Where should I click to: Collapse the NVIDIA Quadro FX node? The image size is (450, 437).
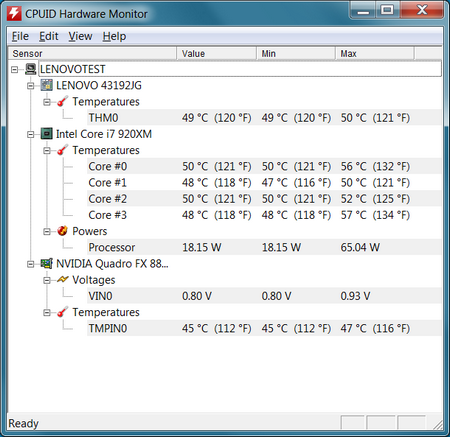(x=31, y=264)
